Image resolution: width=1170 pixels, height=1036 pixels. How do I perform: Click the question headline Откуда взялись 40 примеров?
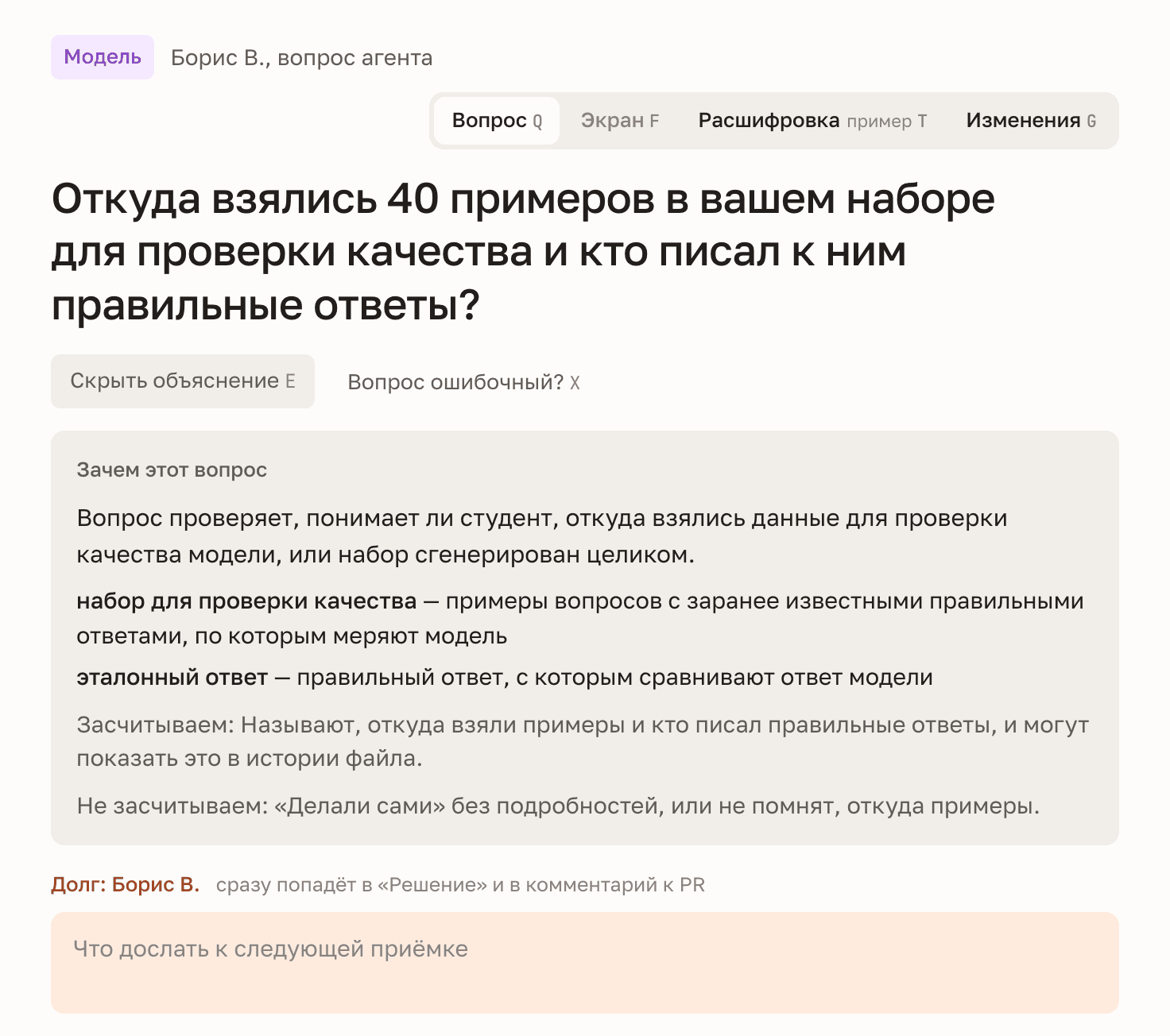[x=523, y=251]
